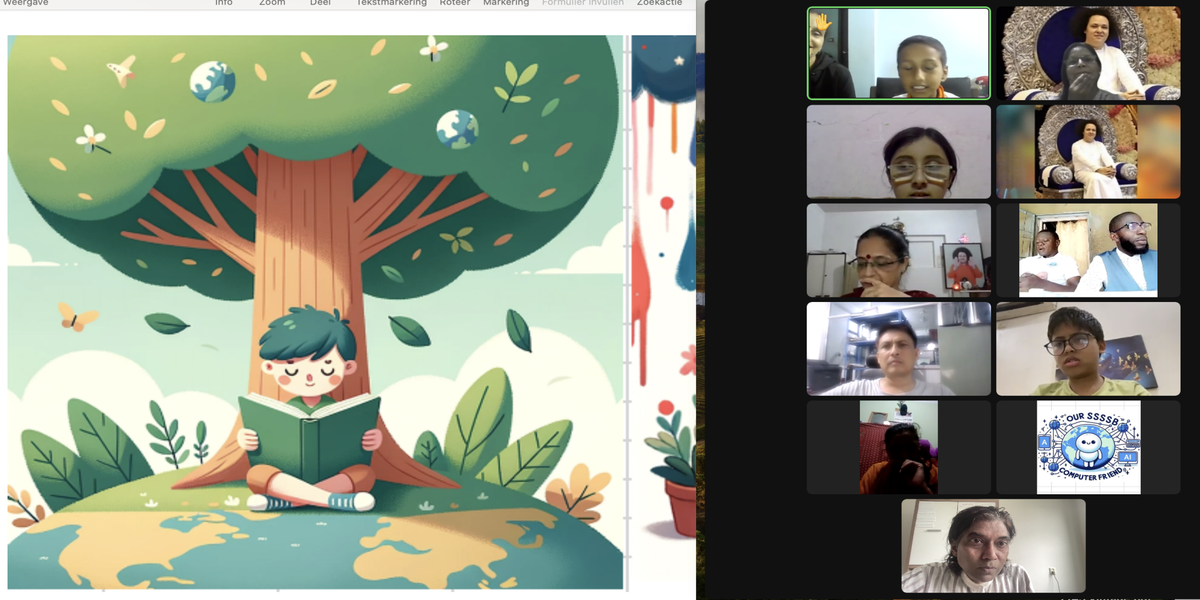Select the video tile of the girl with glasses

pos(899,151)
